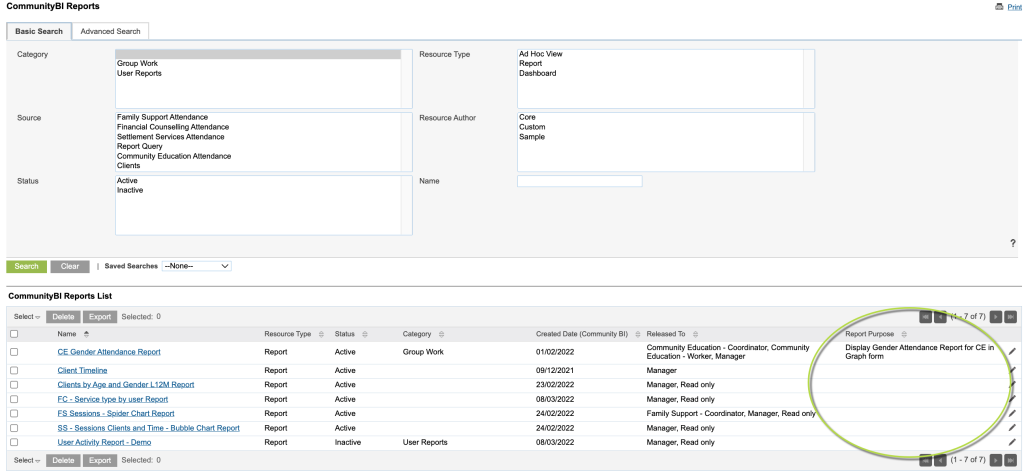Select Dashboard resource type

(660, 73)
